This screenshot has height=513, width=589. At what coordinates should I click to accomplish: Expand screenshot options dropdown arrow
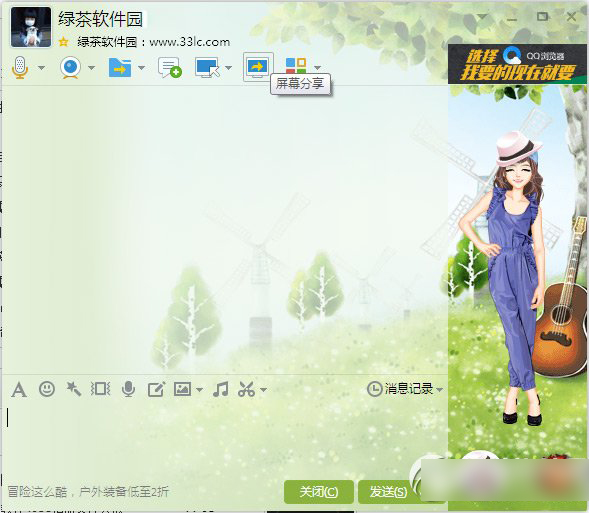coord(263,390)
